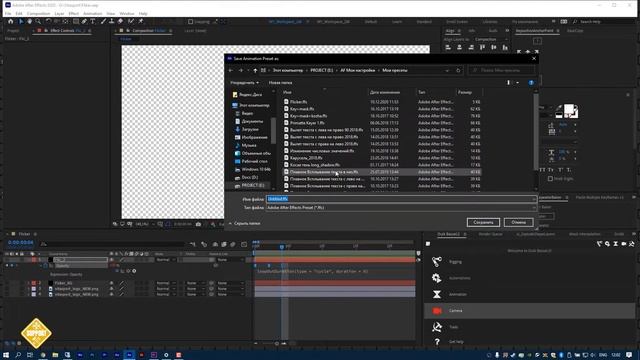Select PROJECT (E:) in folder tree

pos(253,185)
